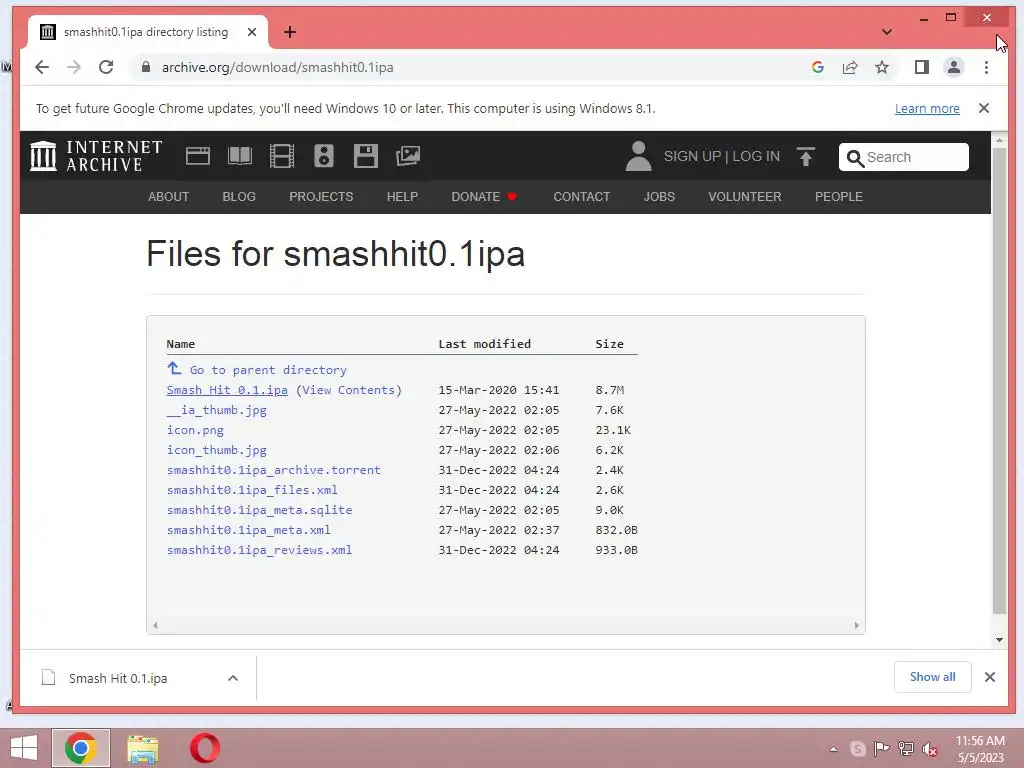Open the Video film icon
1024x768 pixels.
pyautogui.click(x=281, y=156)
